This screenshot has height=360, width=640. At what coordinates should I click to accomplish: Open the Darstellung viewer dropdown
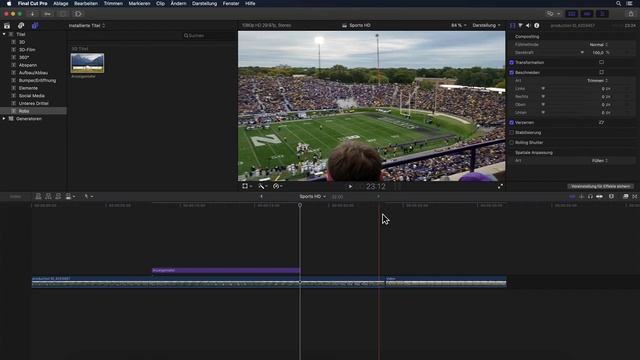[x=486, y=25]
